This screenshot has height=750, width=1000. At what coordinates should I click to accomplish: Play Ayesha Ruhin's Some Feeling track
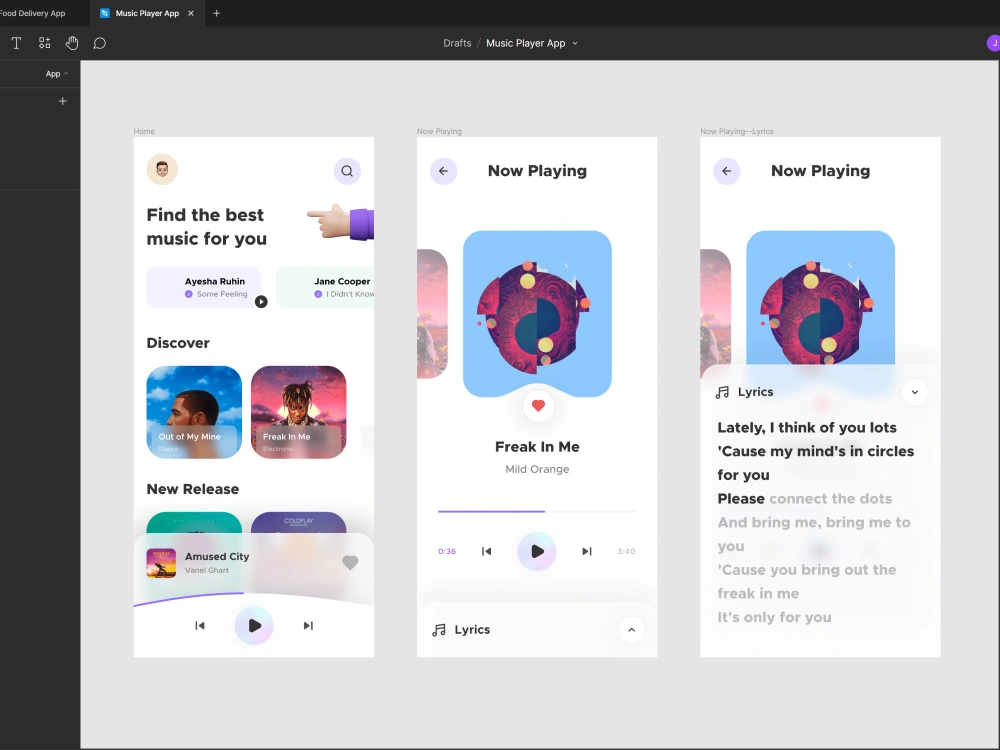(x=261, y=302)
